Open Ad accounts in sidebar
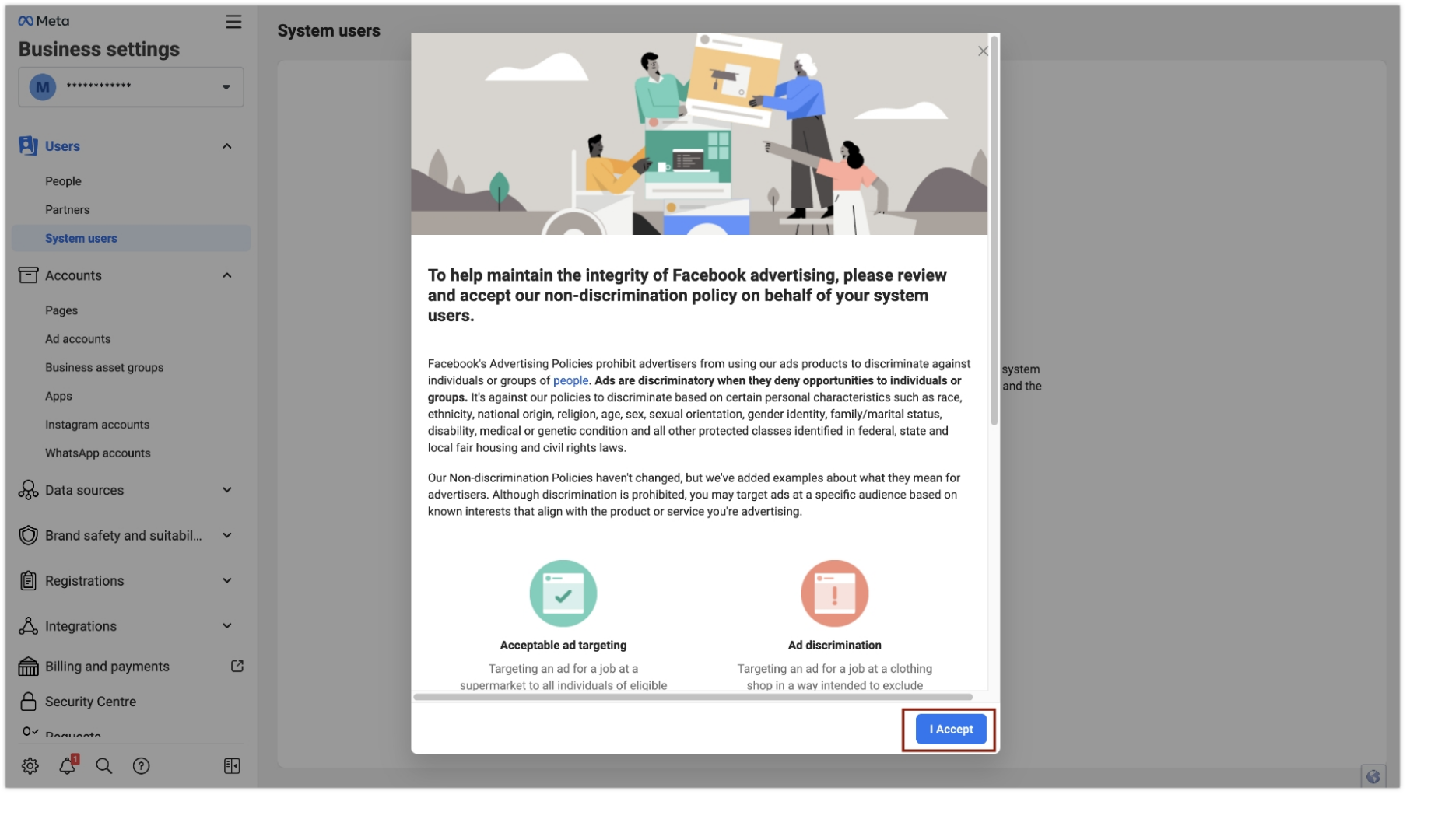Viewport: 1452px width, 840px height. click(x=78, y=339)
